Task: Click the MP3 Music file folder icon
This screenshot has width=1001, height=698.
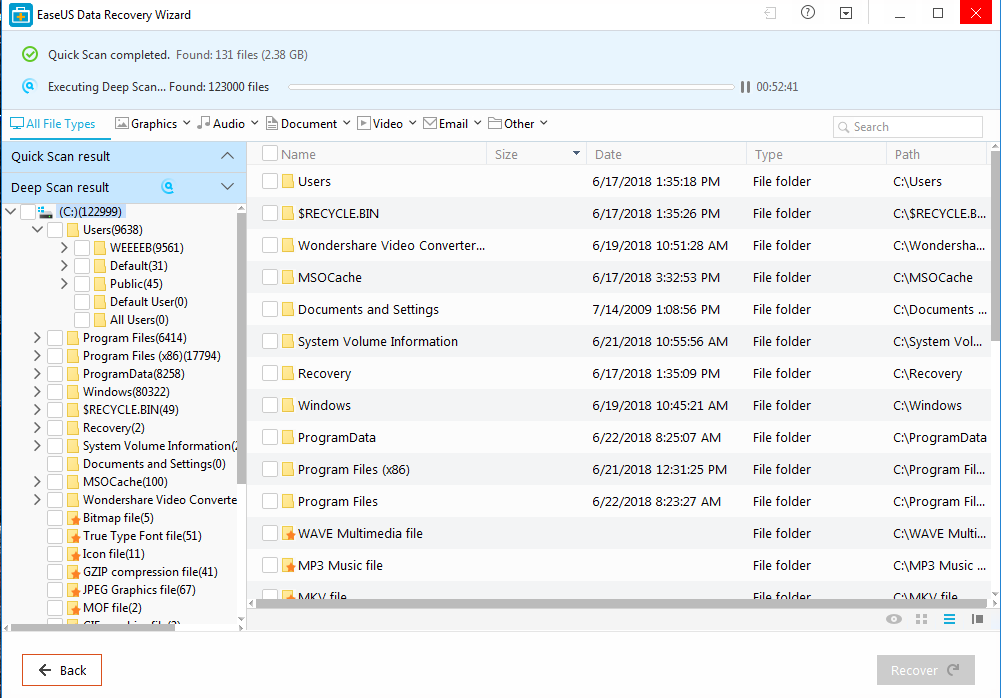Action: tap(288, 565)
